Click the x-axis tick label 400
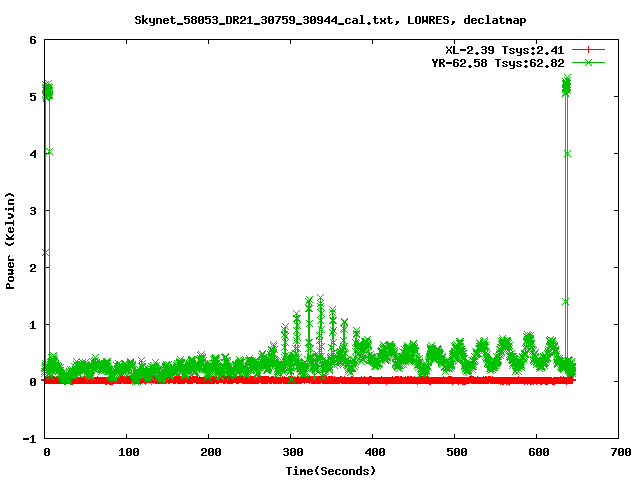 375,452
